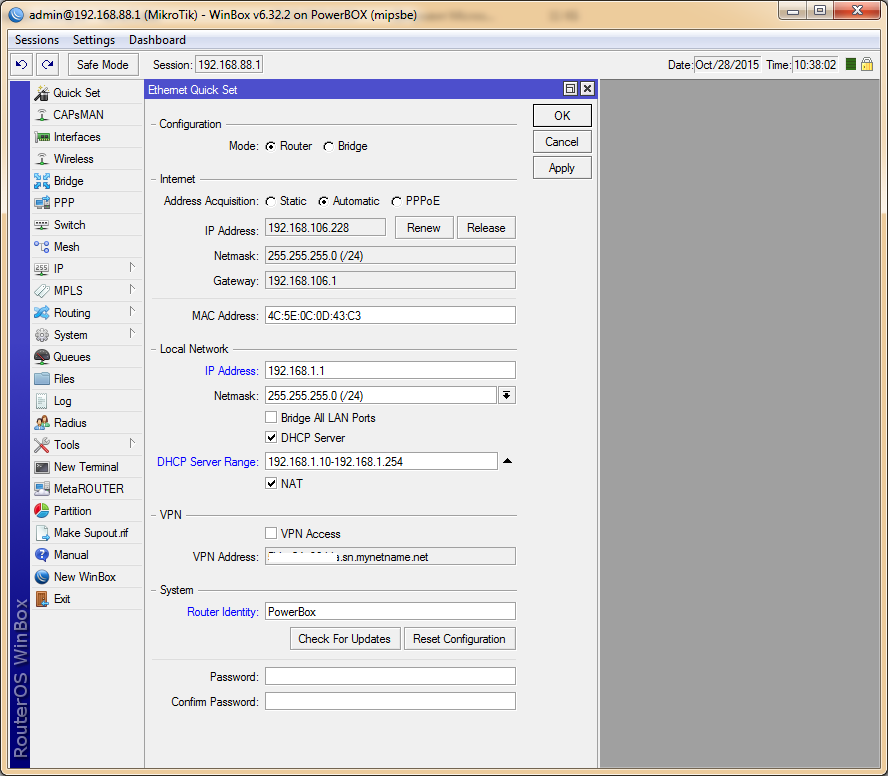Enable Bridge All LAN Ports checkbox
Screen dimensions: 888x776
click(271, 418)
